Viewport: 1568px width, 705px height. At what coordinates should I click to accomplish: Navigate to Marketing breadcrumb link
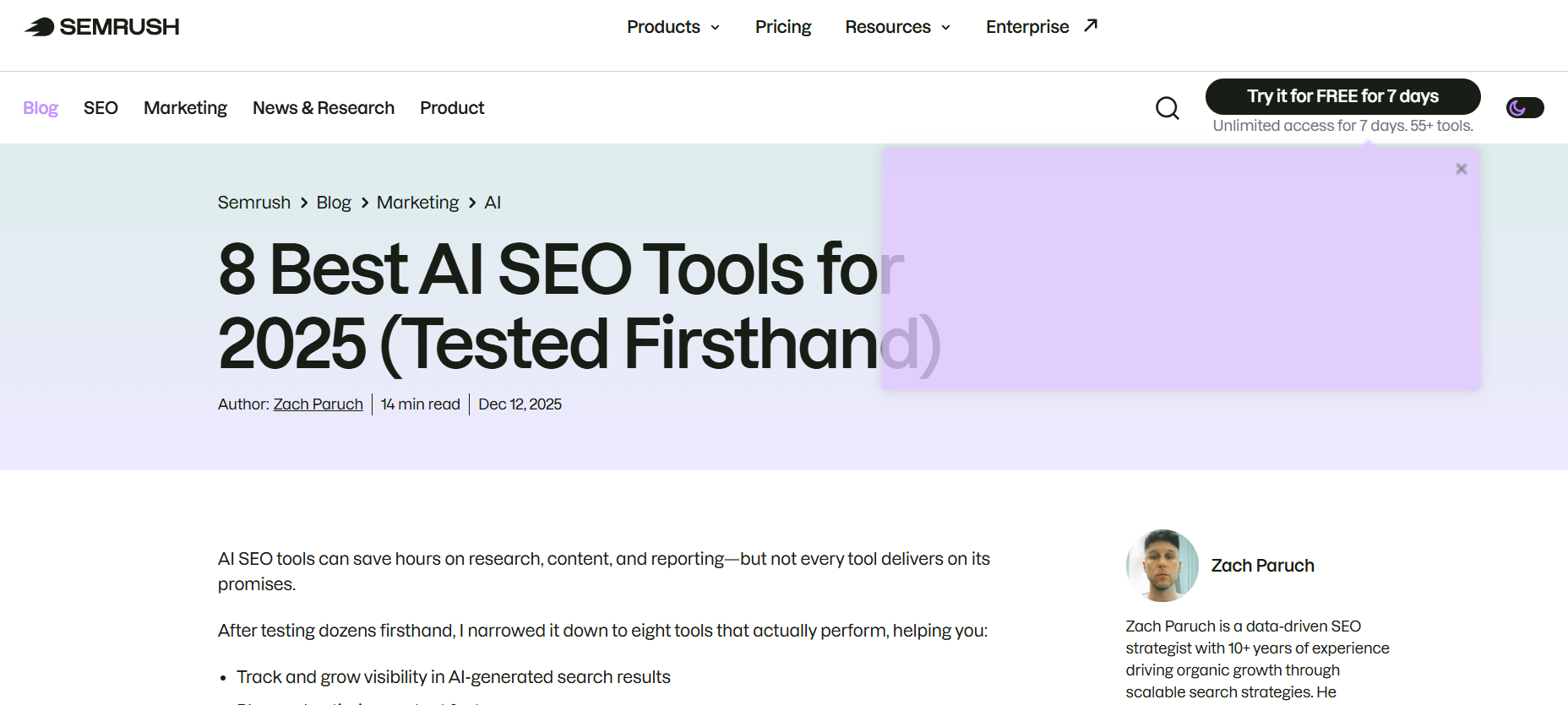417,203
